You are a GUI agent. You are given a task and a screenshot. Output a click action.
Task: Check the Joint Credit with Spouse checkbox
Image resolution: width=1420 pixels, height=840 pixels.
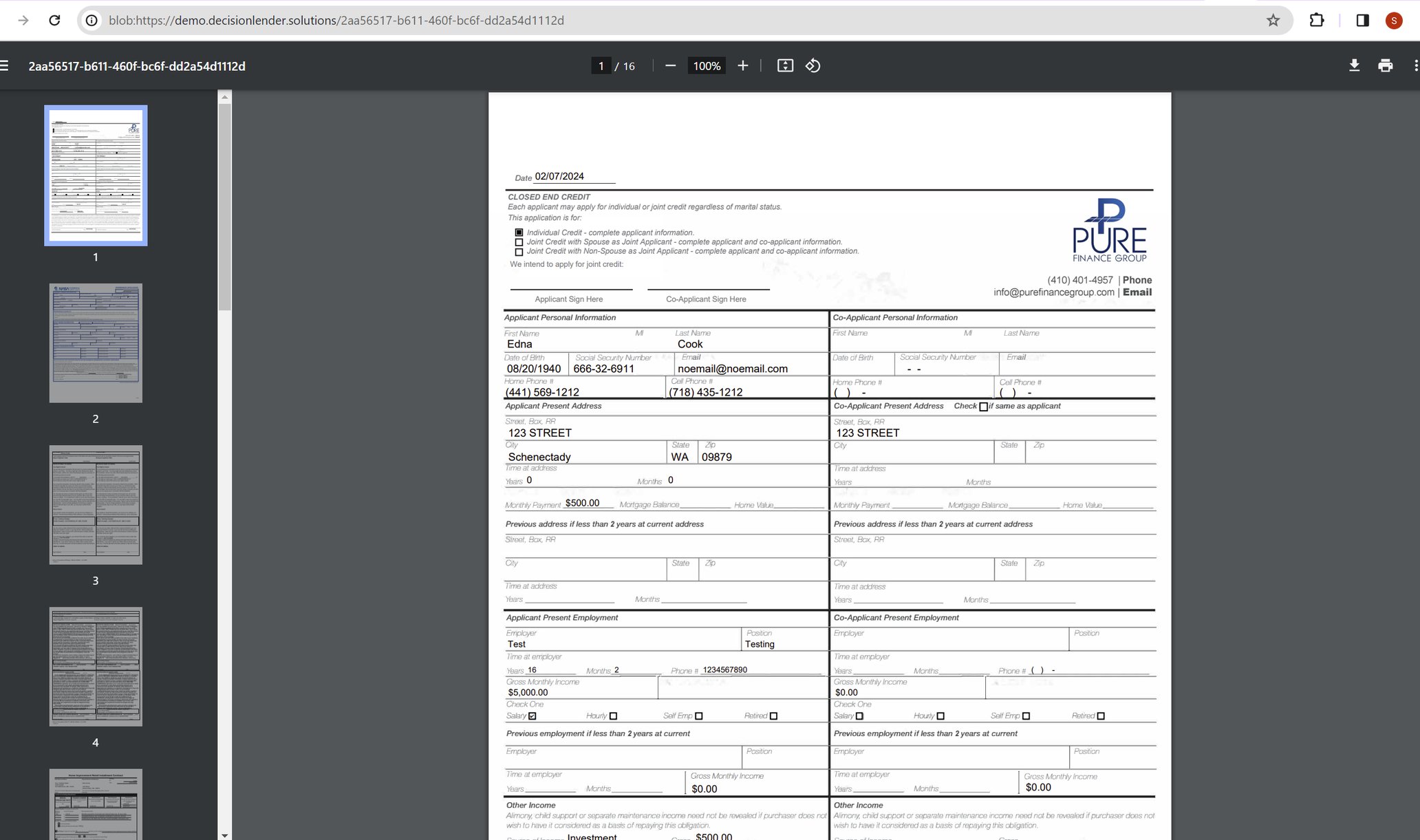click(519, 241)
